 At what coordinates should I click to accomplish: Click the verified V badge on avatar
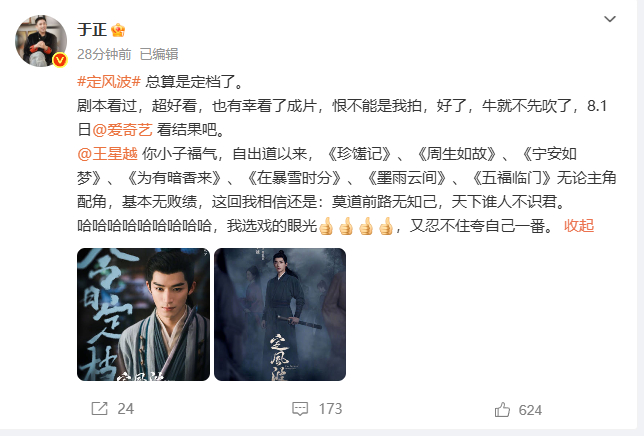(60, 60)
